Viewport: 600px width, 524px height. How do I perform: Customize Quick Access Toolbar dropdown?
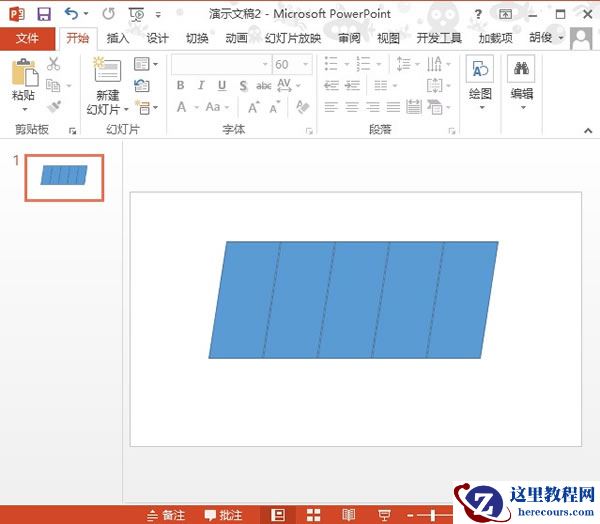(158, 16)
